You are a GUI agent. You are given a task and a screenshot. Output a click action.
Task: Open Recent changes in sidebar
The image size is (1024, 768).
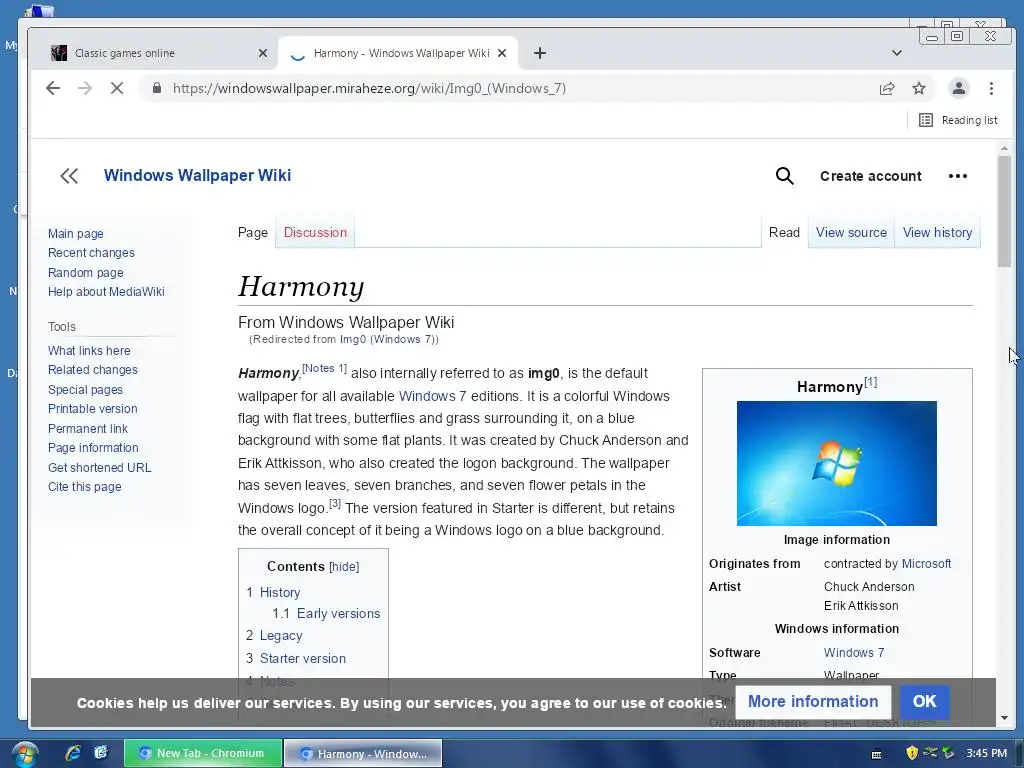coord(91,253)
